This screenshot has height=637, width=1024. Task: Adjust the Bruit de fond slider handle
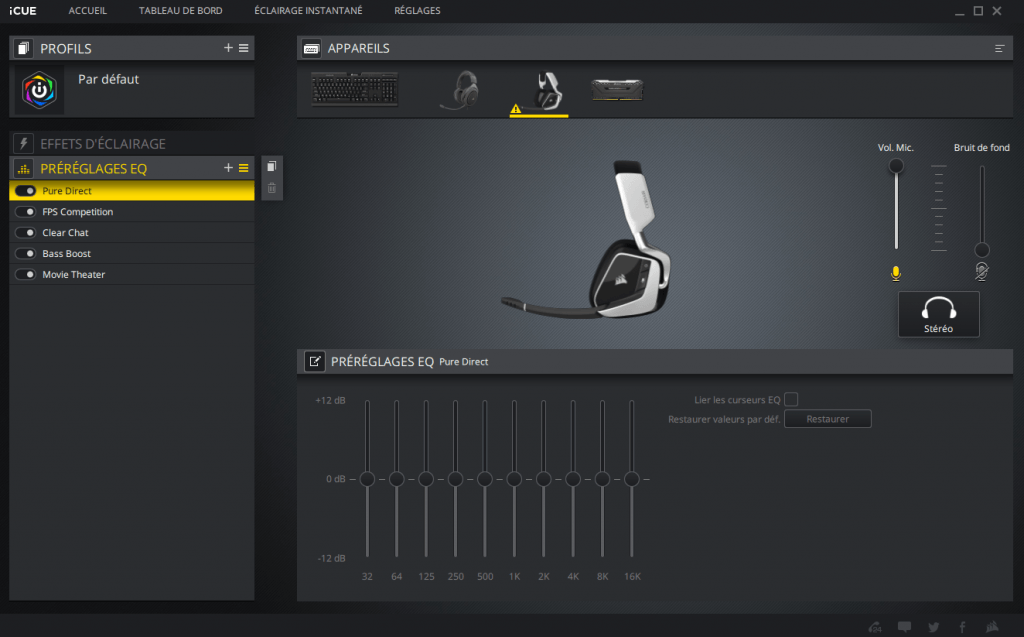(982, 250)
